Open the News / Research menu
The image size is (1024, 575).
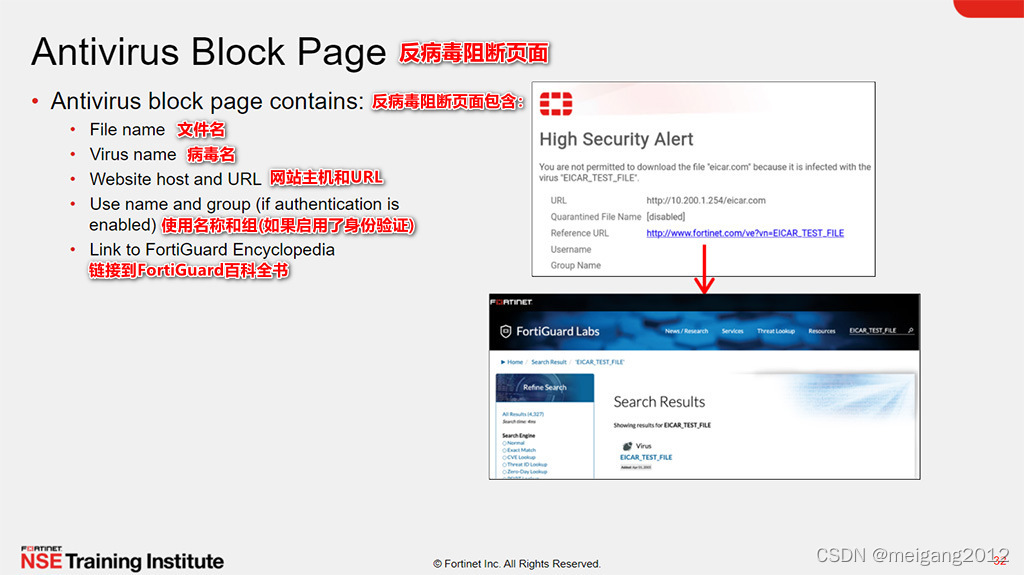coord(686,331)
